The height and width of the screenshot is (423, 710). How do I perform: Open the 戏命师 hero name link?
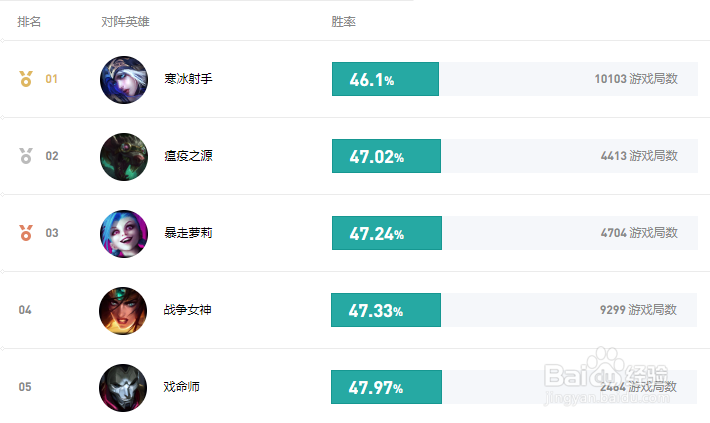click(182, 387)
